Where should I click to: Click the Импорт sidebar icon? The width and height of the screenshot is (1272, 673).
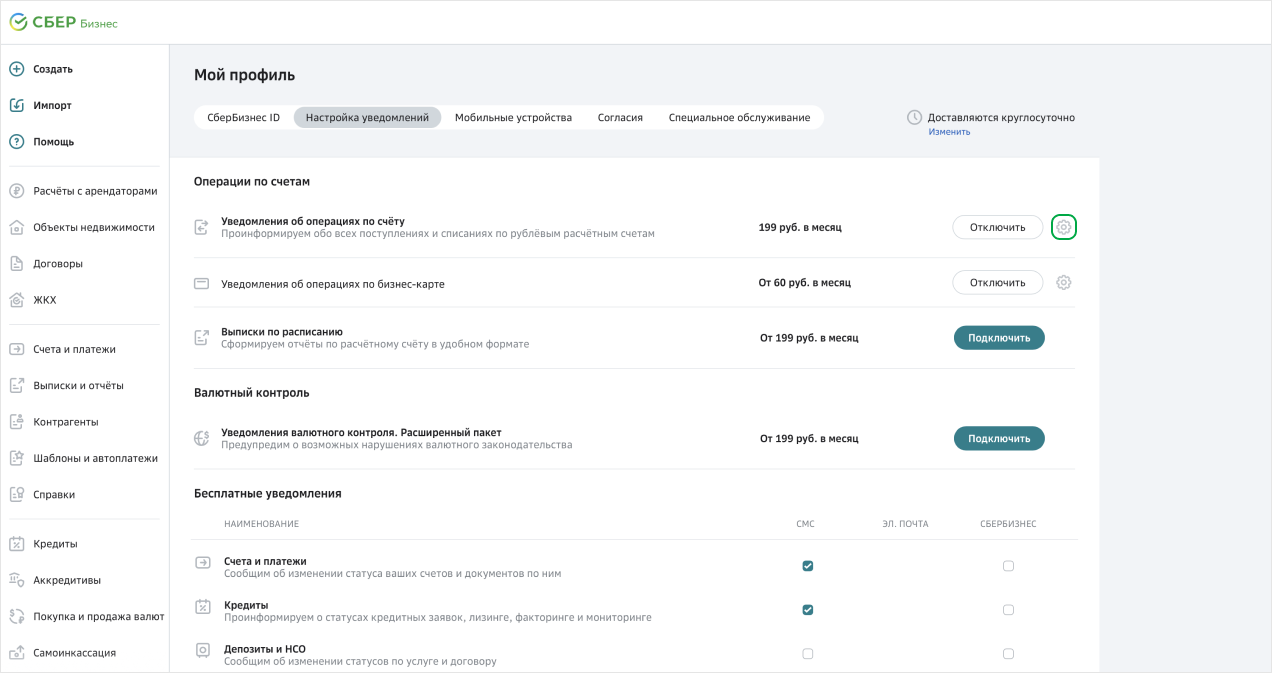tap(16, 105)
